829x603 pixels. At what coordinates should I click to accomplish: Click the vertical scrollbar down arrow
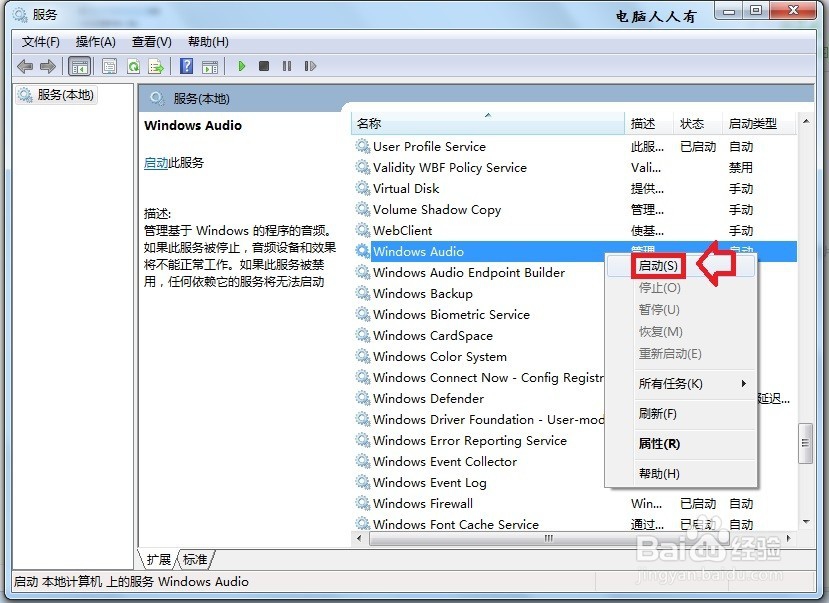[806, 522]
